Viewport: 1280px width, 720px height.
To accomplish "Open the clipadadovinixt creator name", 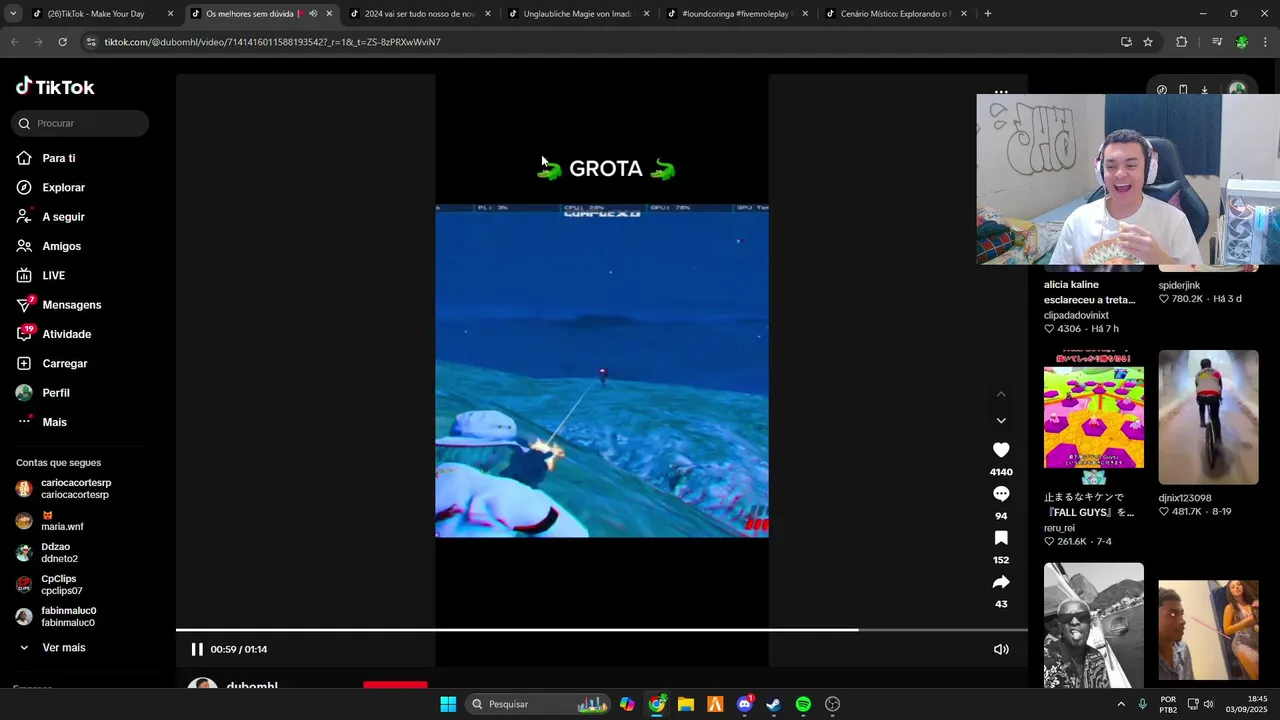I will pos(1076,315).
